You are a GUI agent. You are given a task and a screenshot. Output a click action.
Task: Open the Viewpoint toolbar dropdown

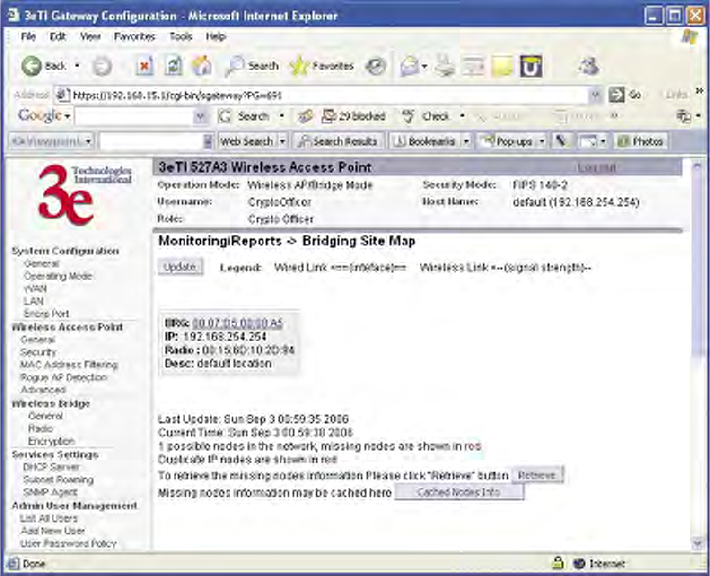click(88, 142)
